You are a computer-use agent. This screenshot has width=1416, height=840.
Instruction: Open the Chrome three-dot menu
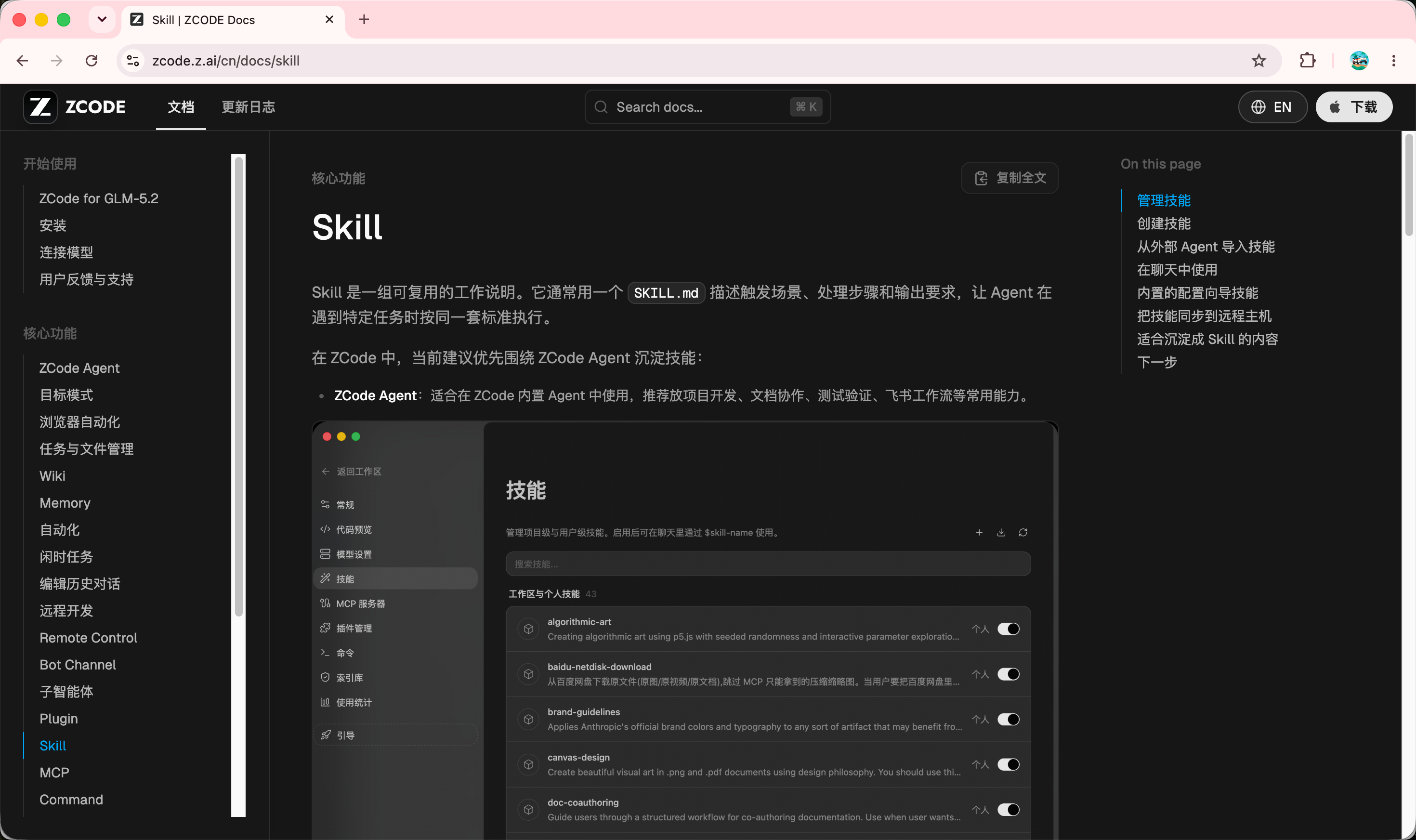1393,61
